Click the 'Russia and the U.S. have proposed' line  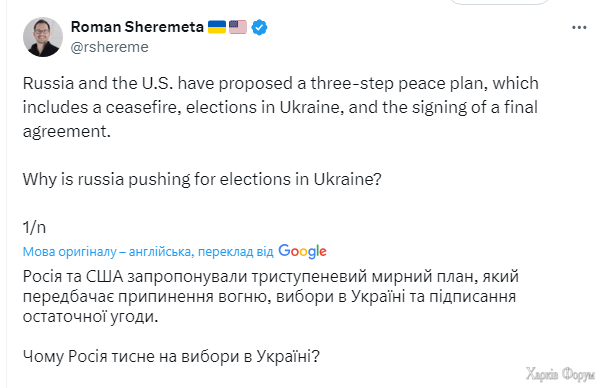click(x=280, y=83)
